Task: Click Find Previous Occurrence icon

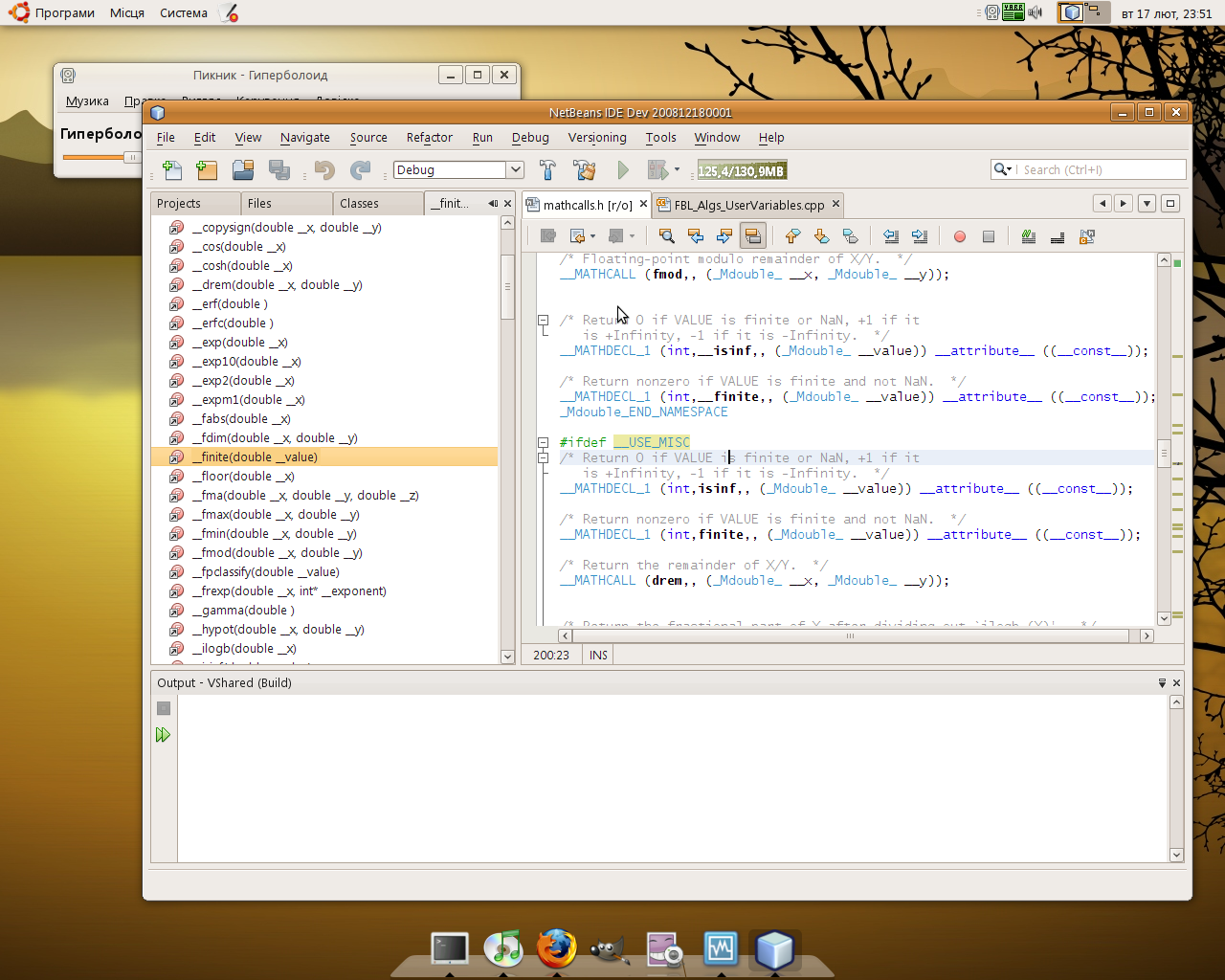Action: (696, 236)
